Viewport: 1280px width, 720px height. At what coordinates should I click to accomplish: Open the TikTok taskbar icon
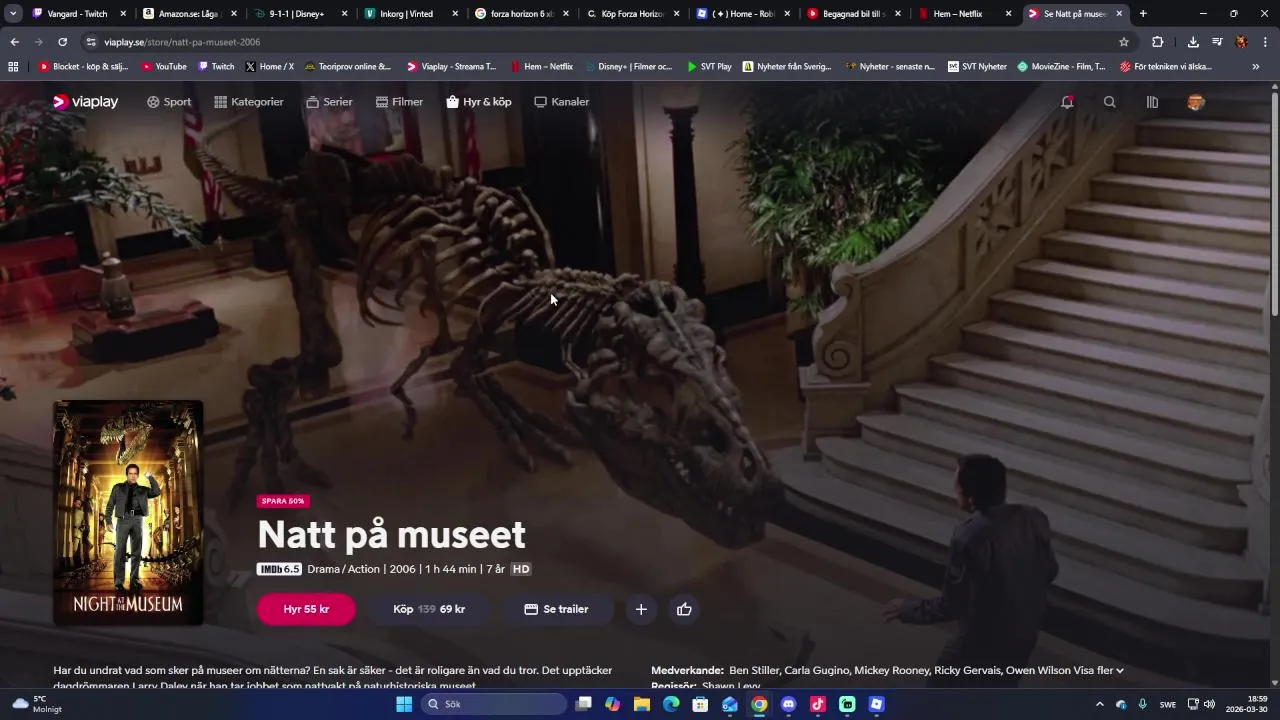coord(817,704)
